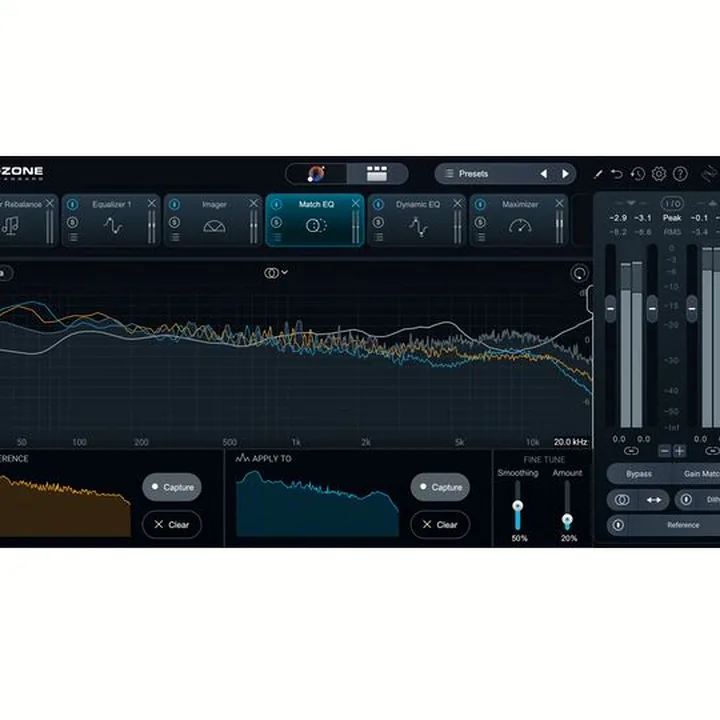
Task: Remove the Dynamic EQ module
Action: click(x=457, y=203)
